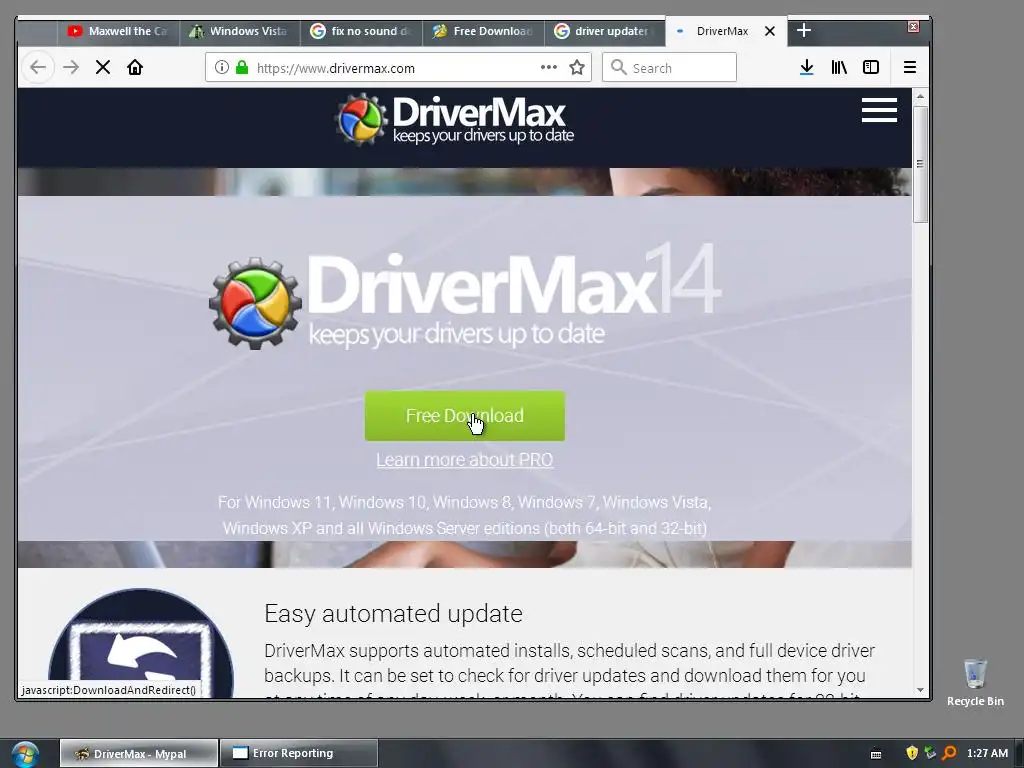Close the DriverMax tab
This screenshot has width=1024, height=768.
[770, 31]
